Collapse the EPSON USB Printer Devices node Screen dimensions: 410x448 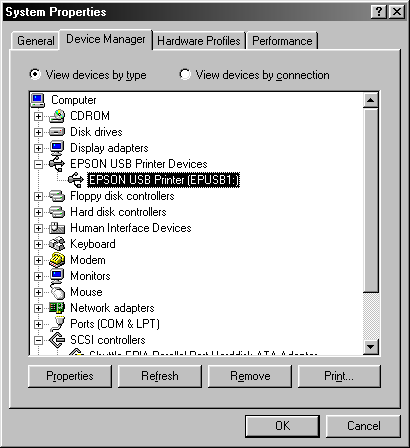pos(38,164)
